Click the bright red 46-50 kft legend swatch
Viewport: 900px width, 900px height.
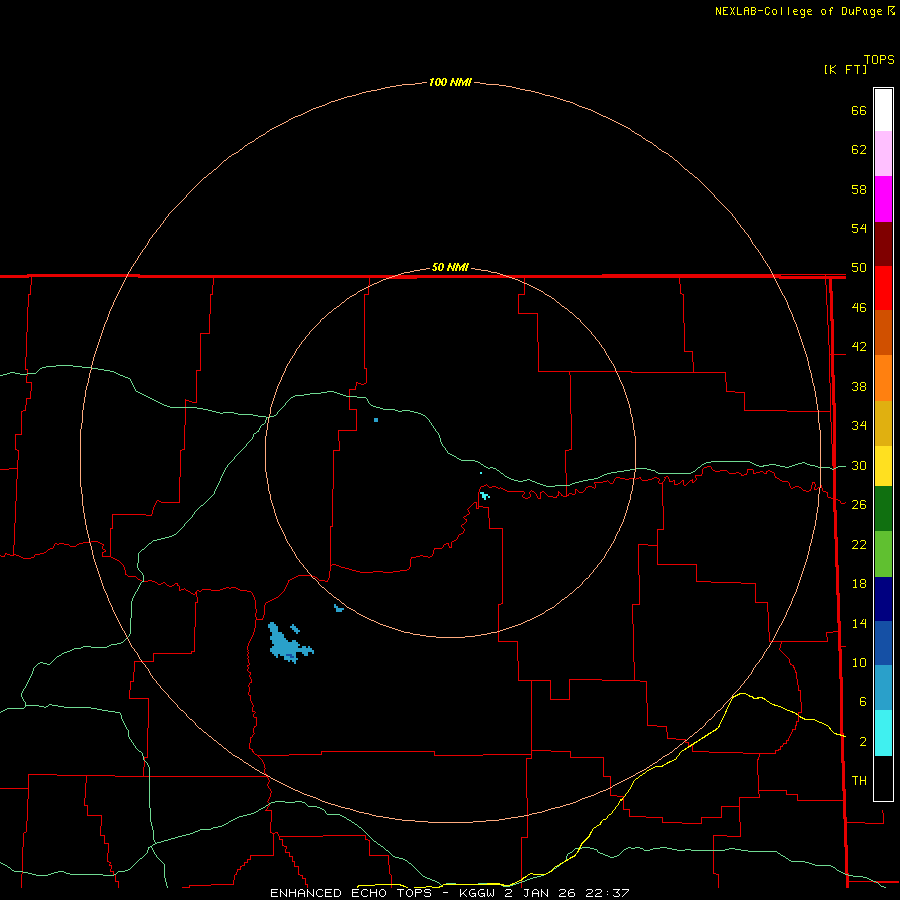pos(883,288)
